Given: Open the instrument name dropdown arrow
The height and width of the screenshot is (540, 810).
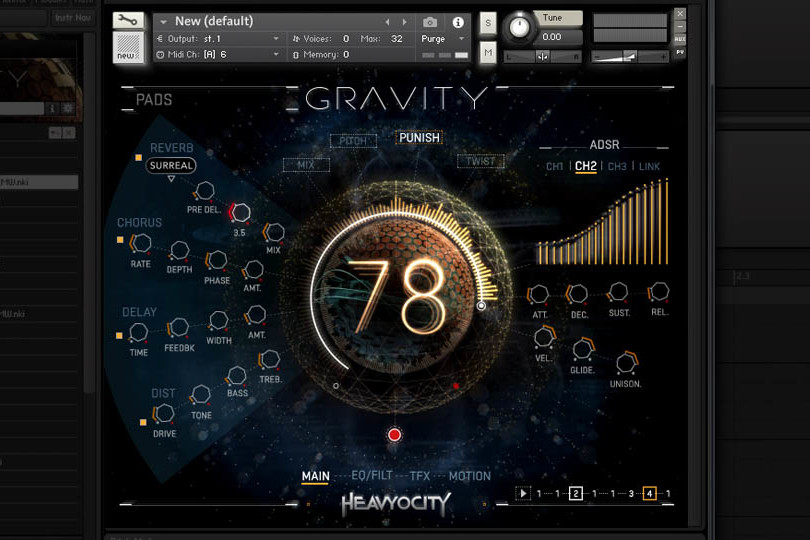Looking at the screenshot, I should [163, 22].
